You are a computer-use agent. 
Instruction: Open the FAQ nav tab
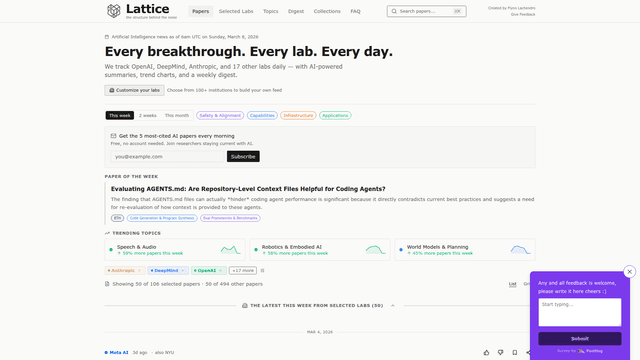[x=356, y=11]
